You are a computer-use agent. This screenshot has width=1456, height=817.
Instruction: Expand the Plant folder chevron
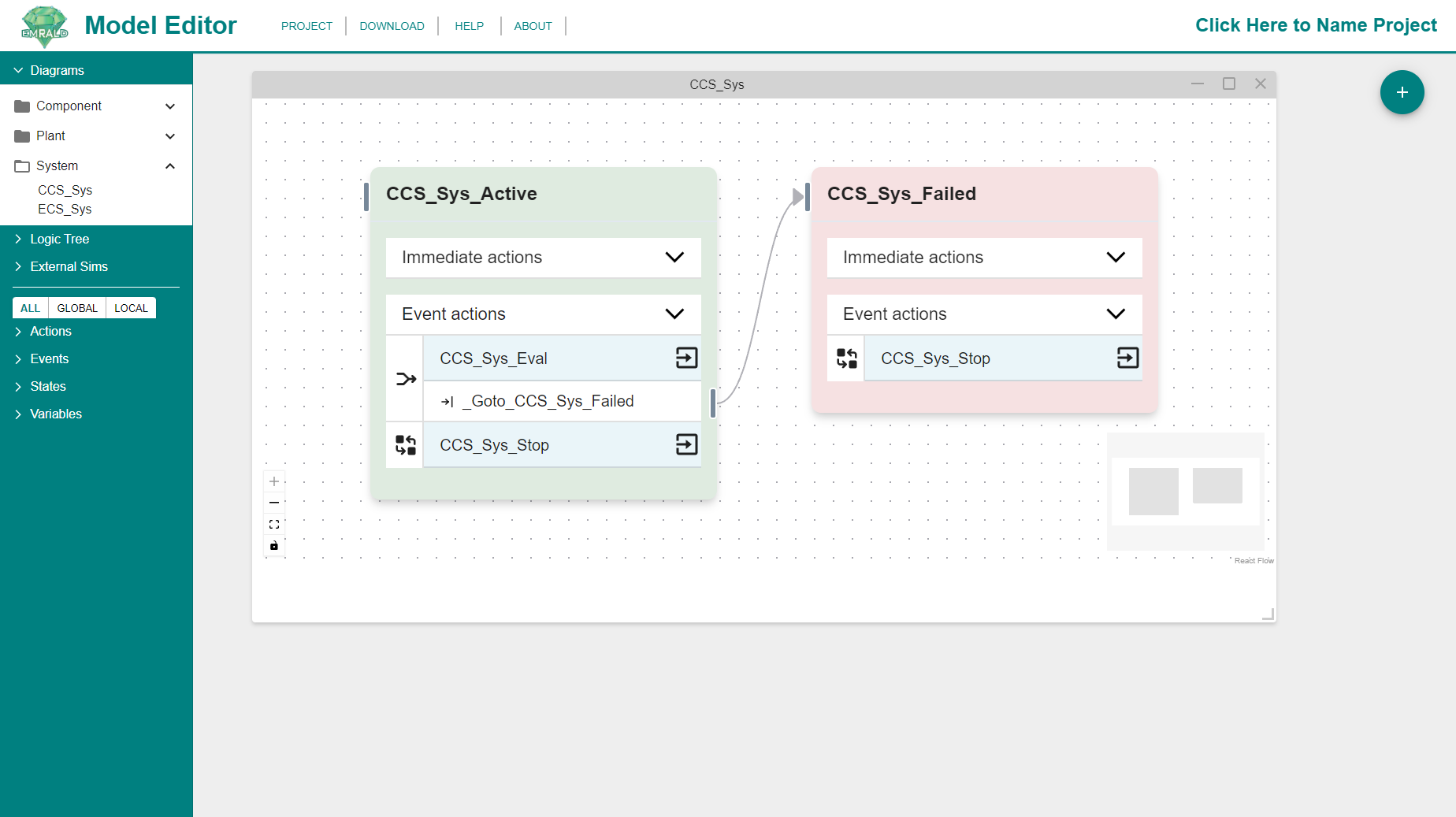(x=170, y=136)
